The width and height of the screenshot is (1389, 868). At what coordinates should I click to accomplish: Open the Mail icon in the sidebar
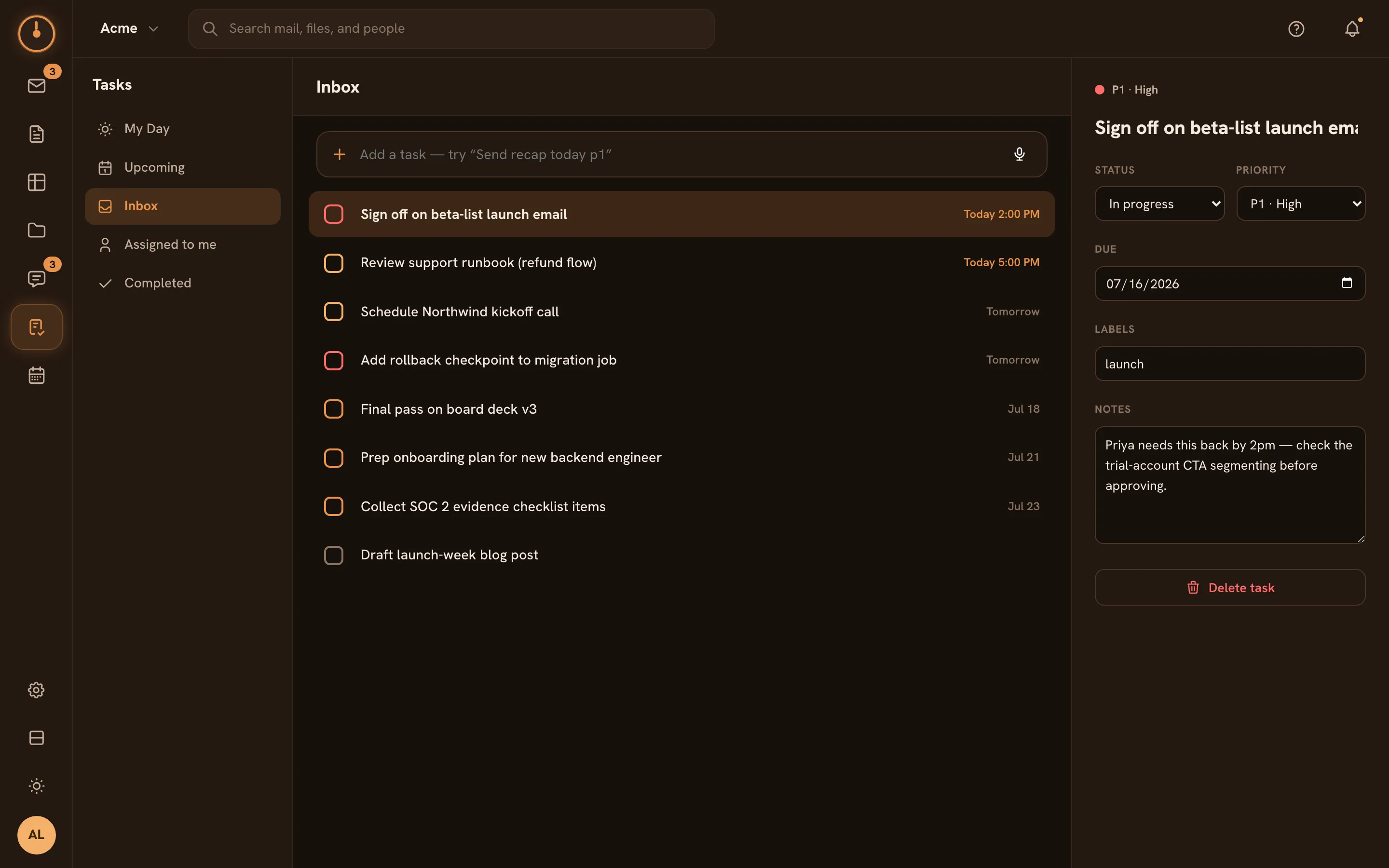tap(36, 85)
